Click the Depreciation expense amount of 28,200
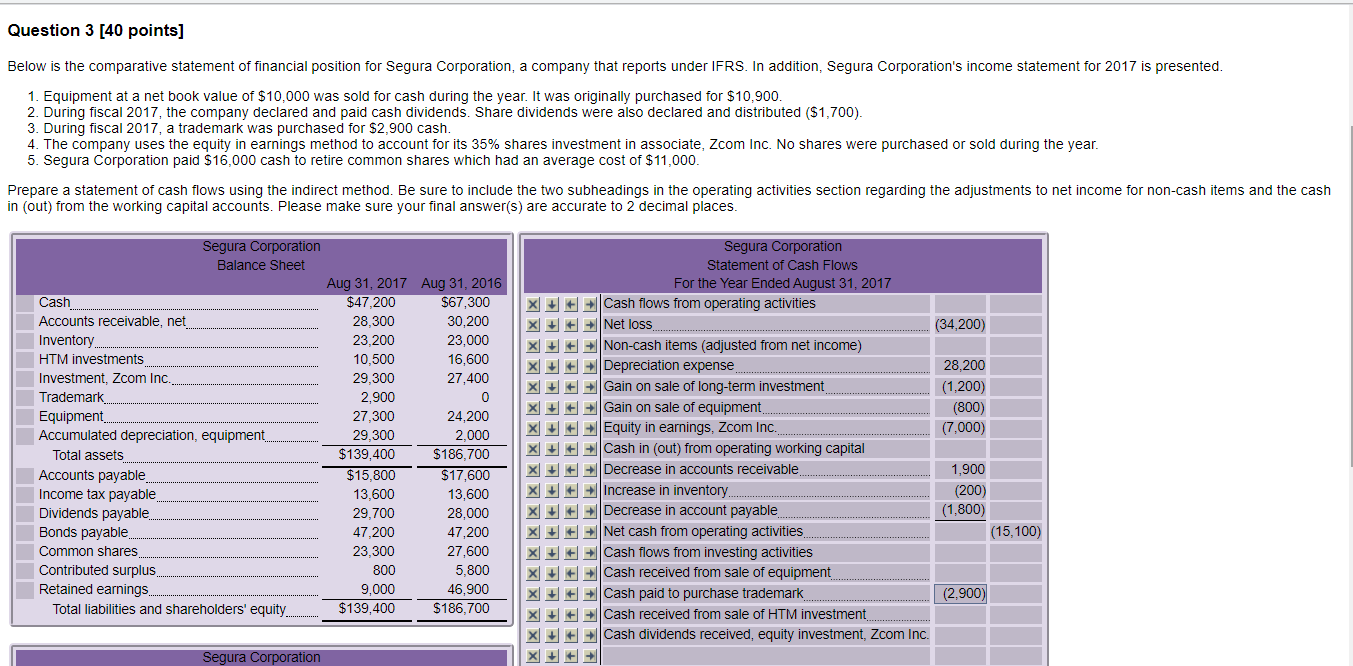The height and width of the screenshot is (666, 1353). 960,365
